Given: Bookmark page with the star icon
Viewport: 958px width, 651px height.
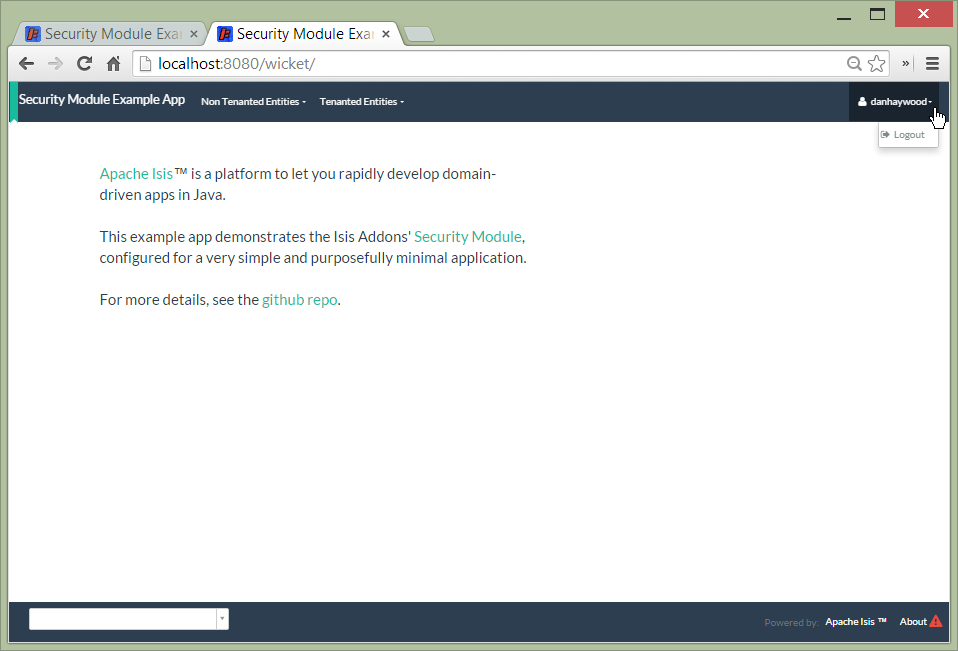Looking at the screenshot, I should click(x=877, y=64).
